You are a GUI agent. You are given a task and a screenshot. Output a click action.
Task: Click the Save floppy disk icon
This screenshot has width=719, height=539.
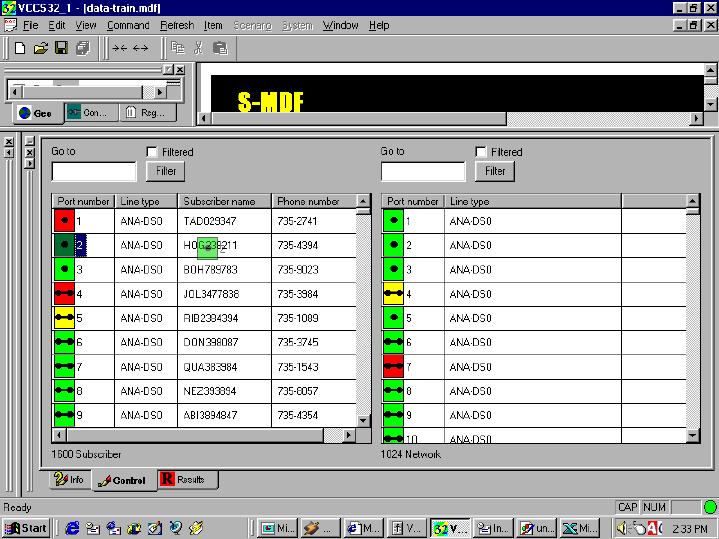pos(61,47)
